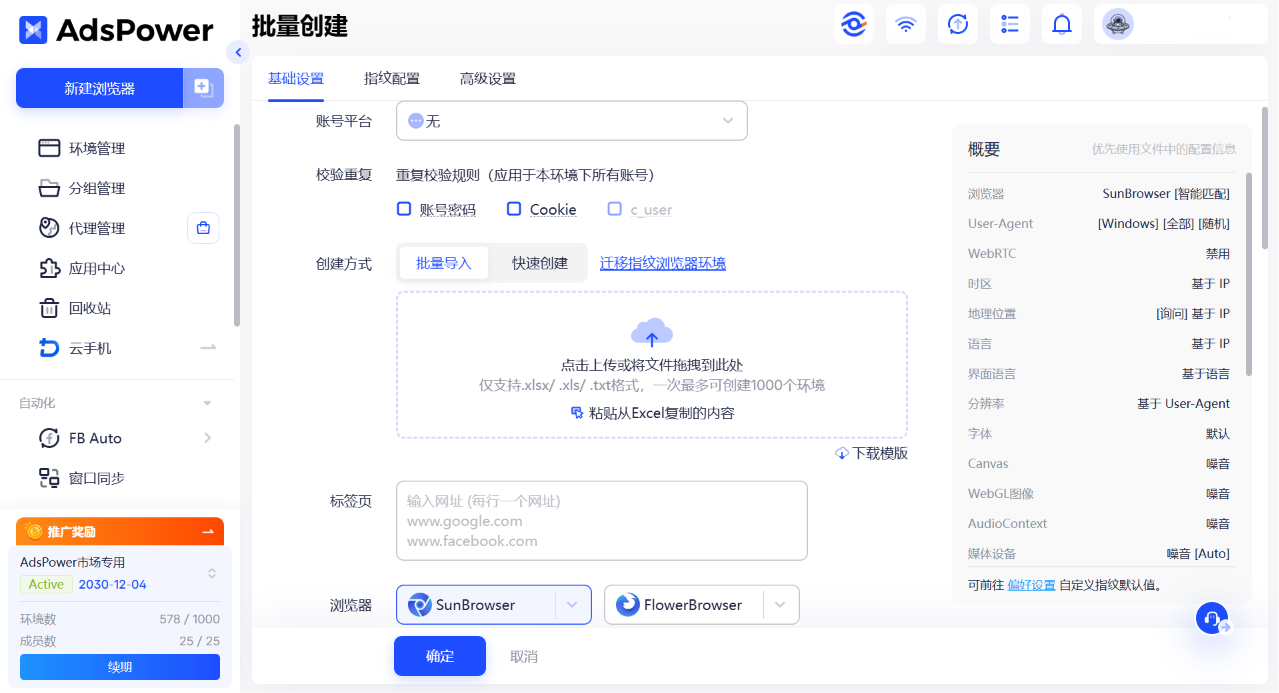Collapse the 自动化 section
The image size is (1279, 693).
coord(207,403)
